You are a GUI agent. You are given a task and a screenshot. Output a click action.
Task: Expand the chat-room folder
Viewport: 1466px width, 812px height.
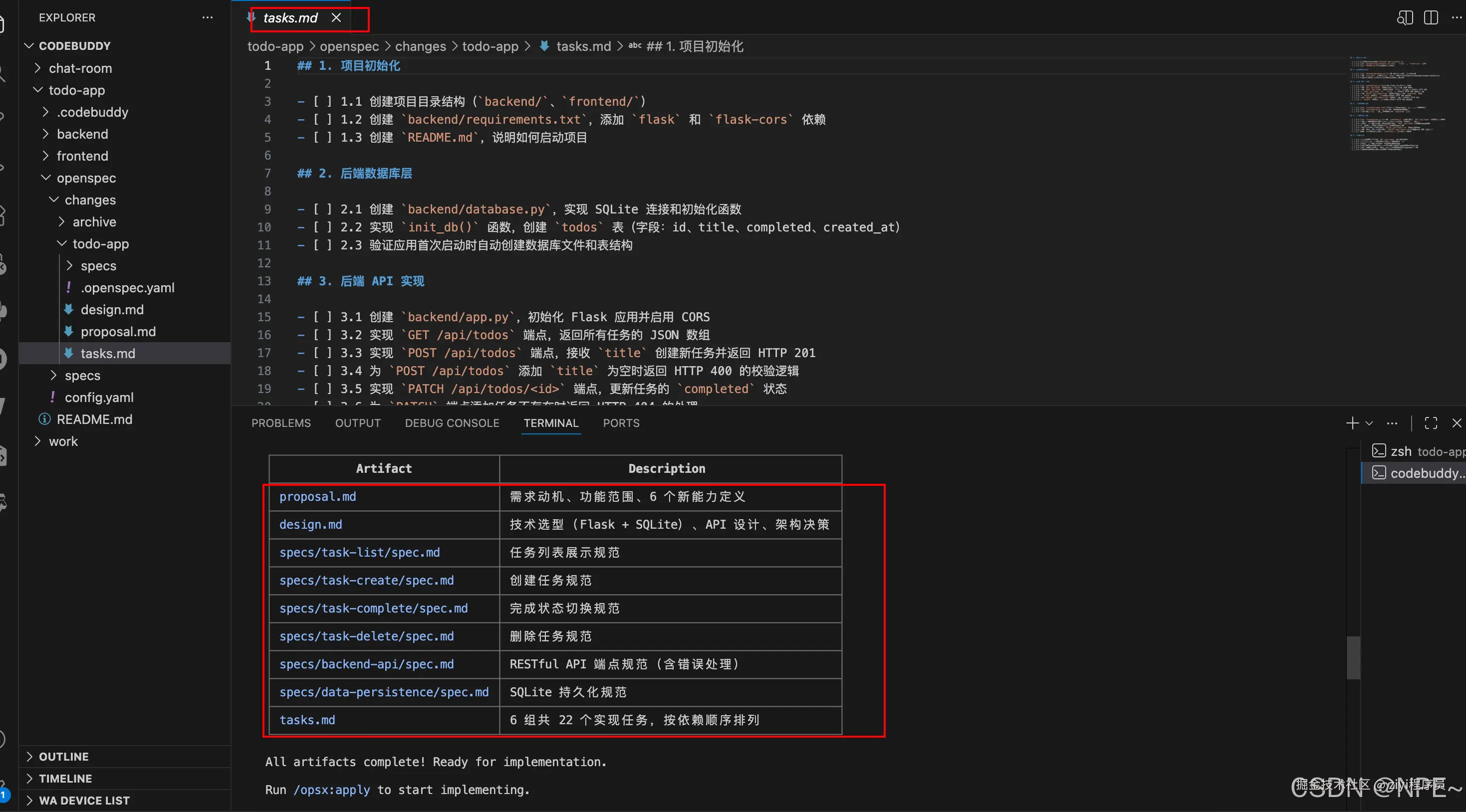click(80, 68)
